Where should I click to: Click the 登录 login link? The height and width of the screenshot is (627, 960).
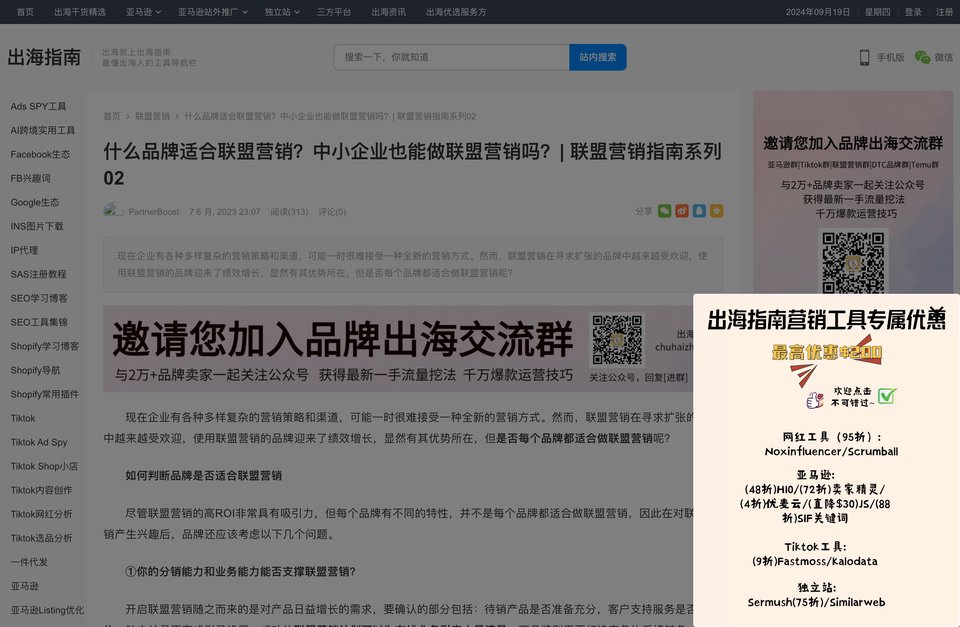click(913, 12)
